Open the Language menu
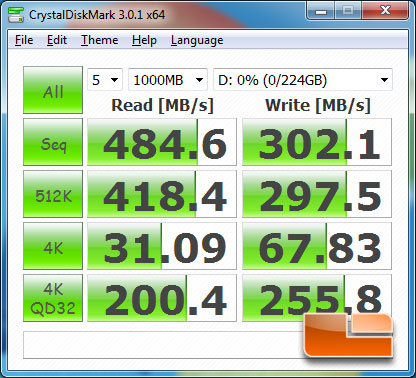Screen dimensions: 416x378 (197, 40)
